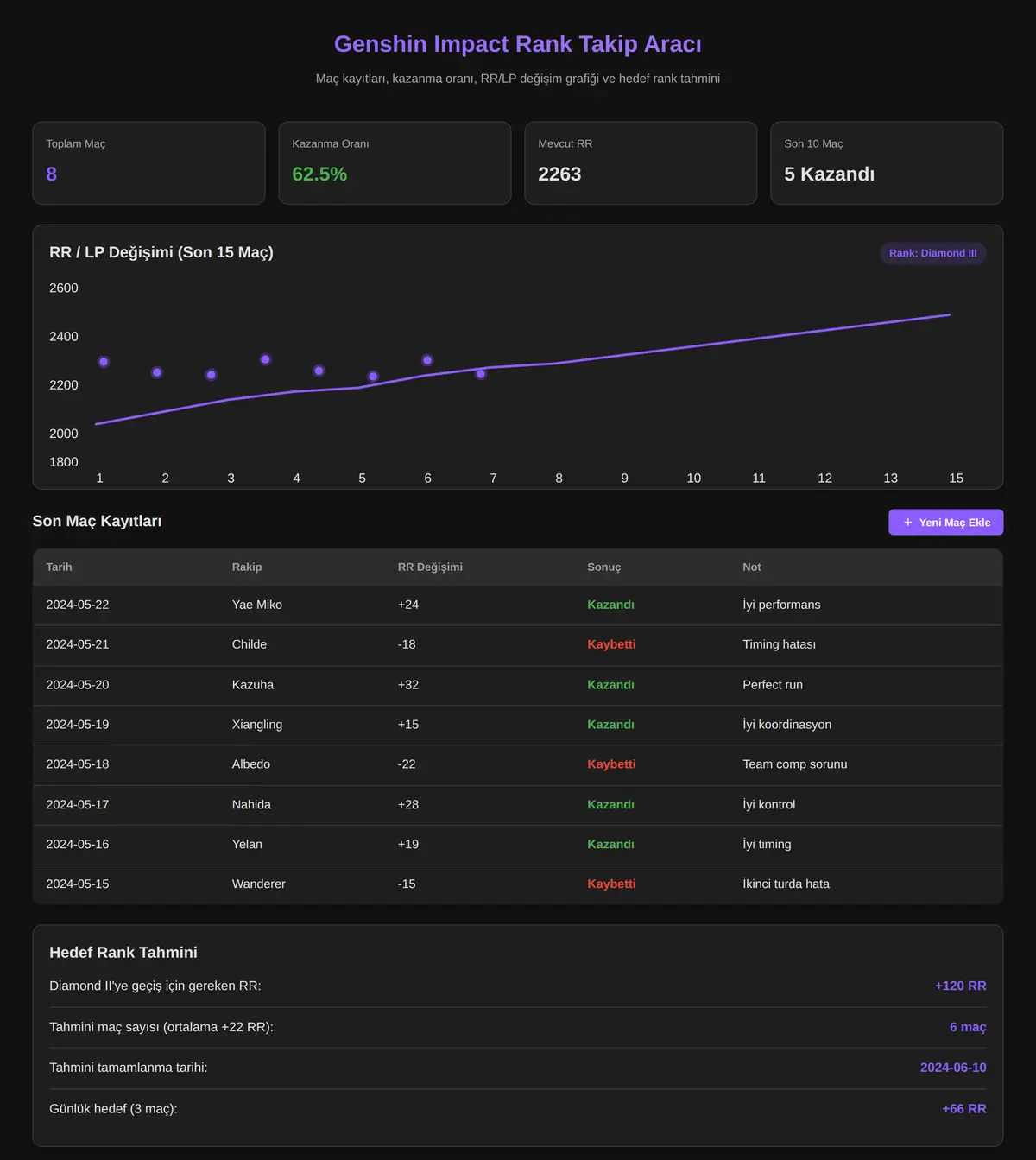1036x1160 pixels.
Task: Select the Mevcut RR value 2263
Action: (559, 174)
